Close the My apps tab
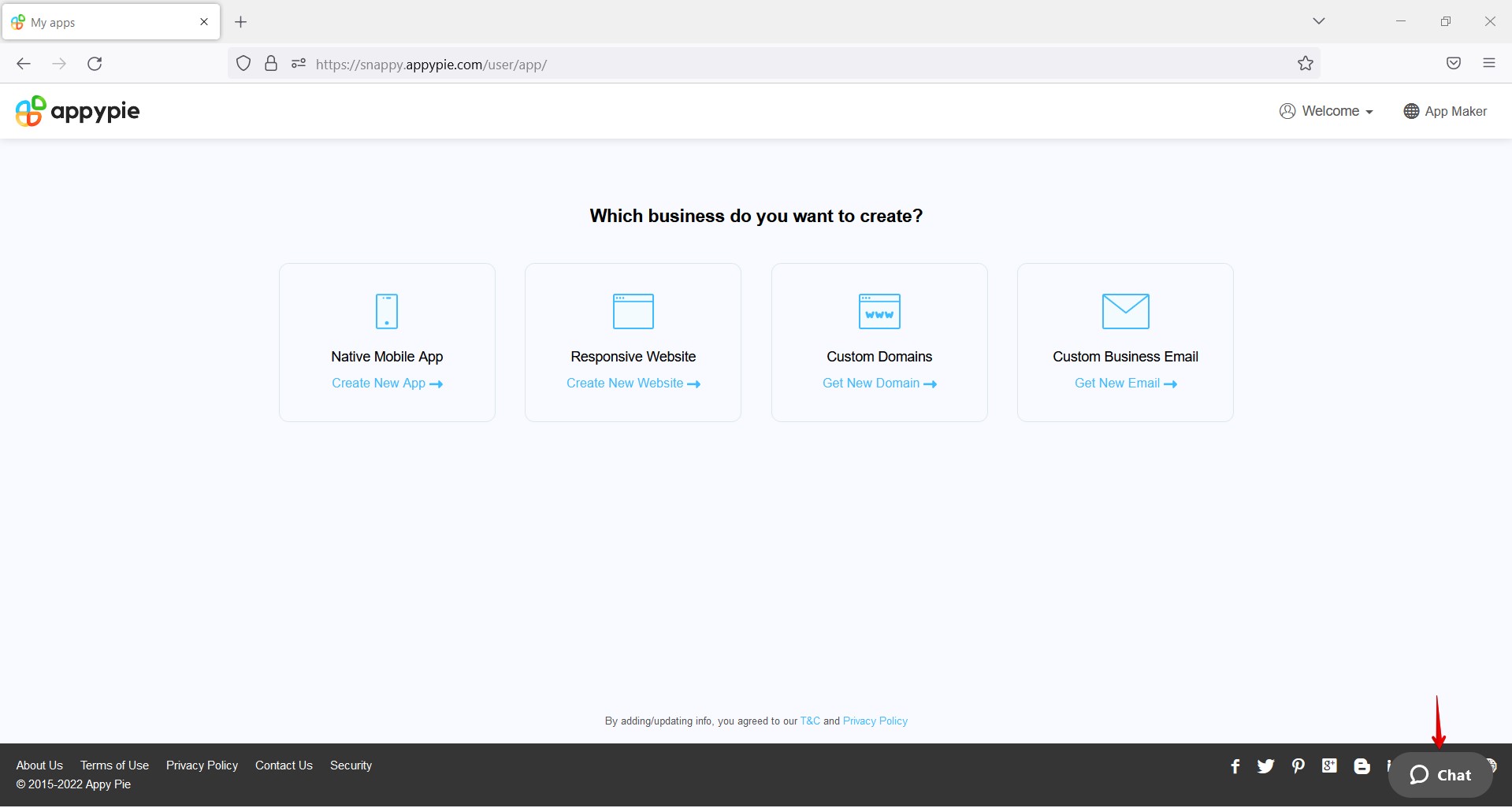 204,22
